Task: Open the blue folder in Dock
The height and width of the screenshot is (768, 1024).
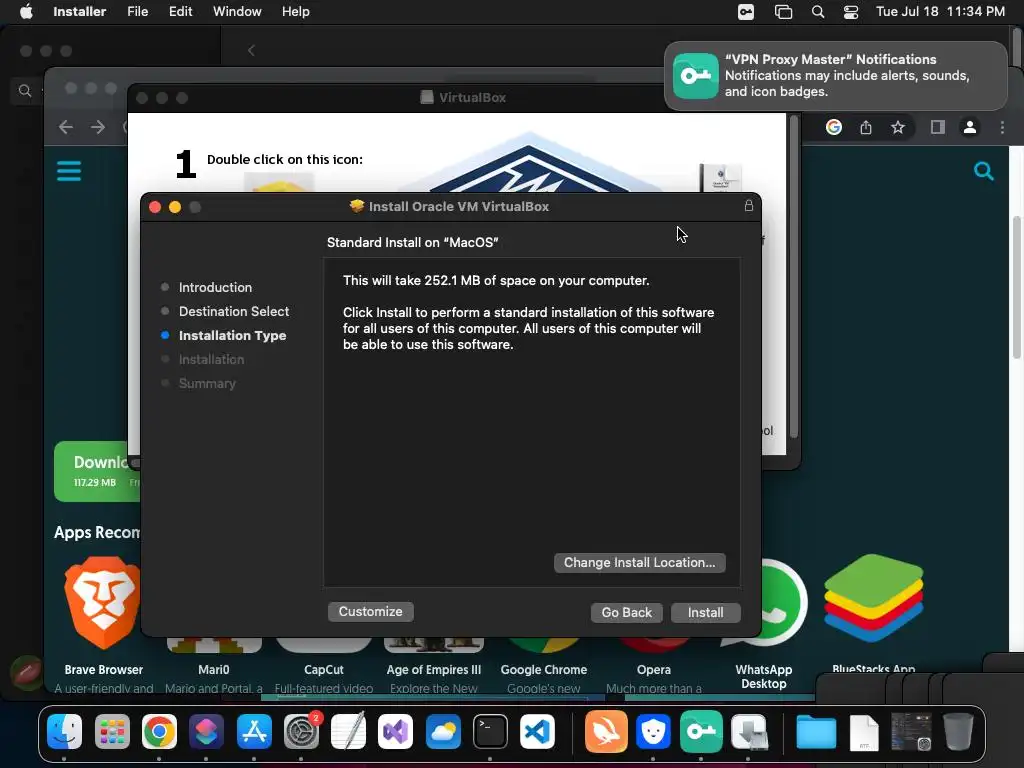Action: 816,731
